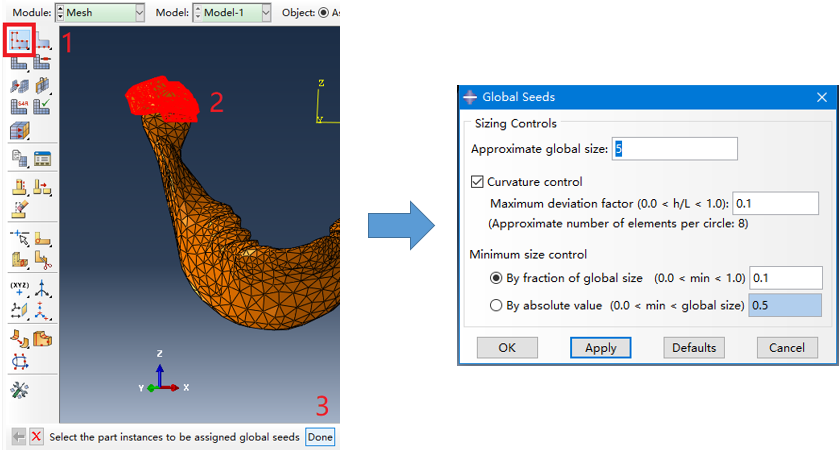The height and width of the screenshot is (450, 840).
Task: Click the Defaults button
Action: point(693,348)
